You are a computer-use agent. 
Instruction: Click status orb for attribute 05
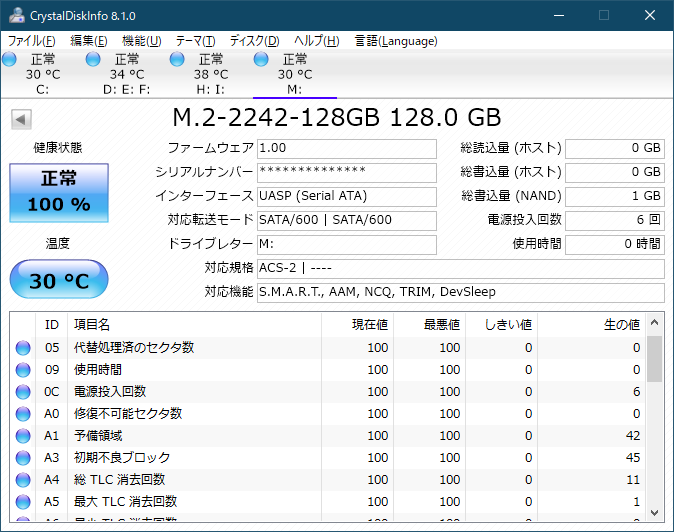23,348
